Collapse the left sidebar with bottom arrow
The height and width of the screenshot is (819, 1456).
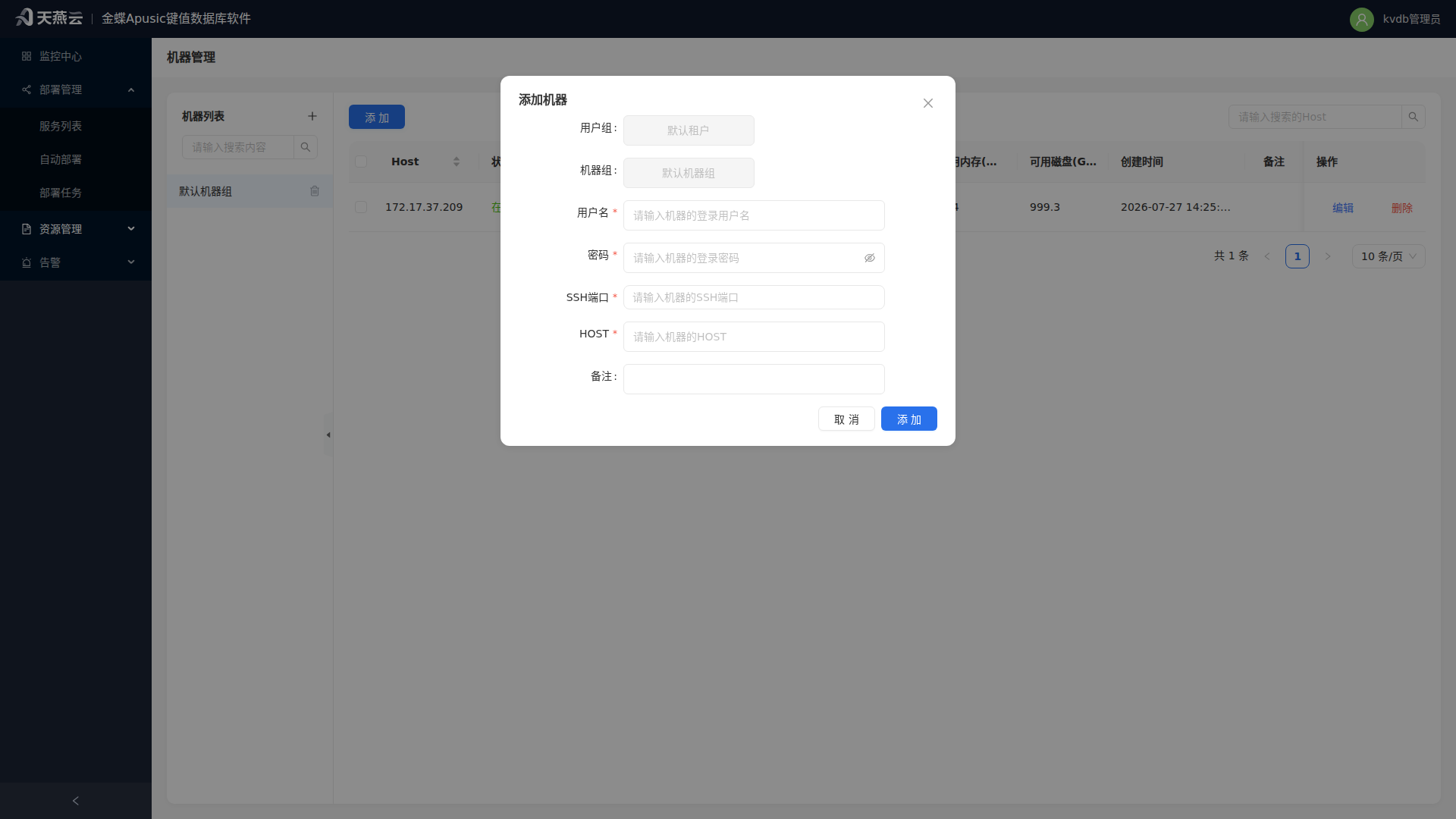pyautogui.click(x=75, y=801)
